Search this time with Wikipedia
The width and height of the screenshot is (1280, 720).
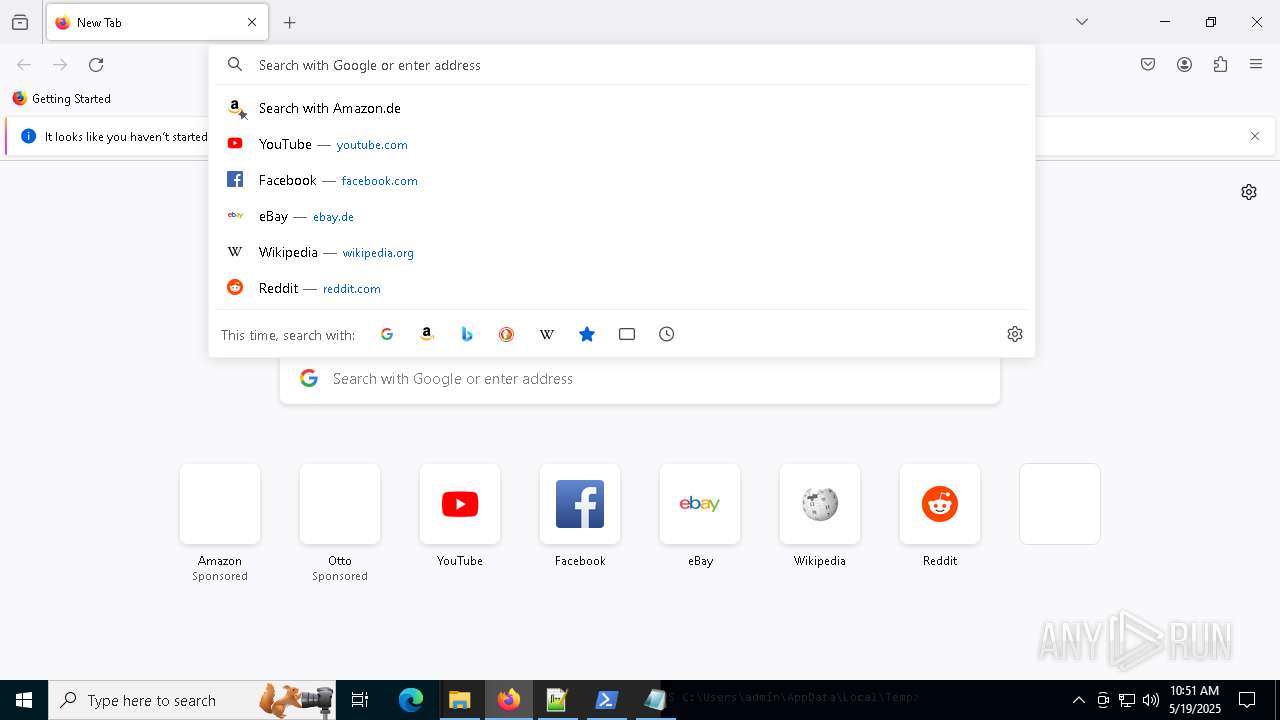(x=547, y=334)
